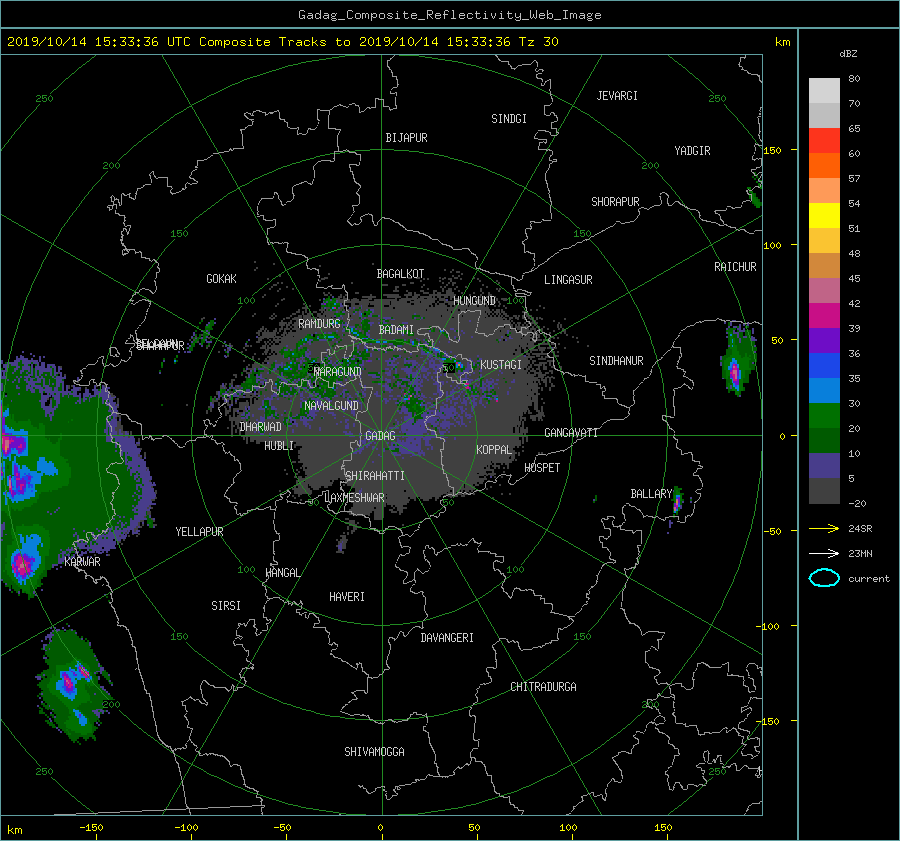This screenshot has width=900, height=841.
Task: Click the CHITRADURGA city label
Action: (543, 687)
